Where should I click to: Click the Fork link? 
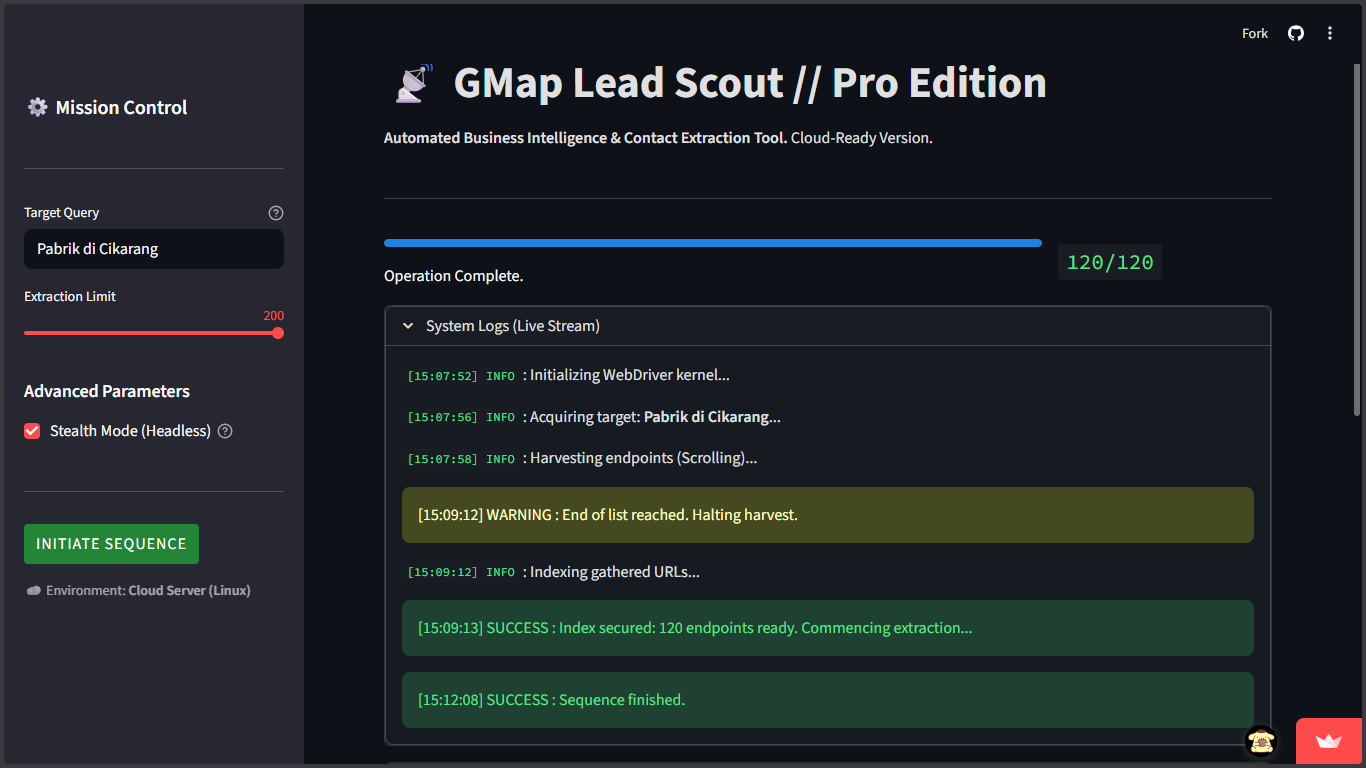coord(1255,33)
